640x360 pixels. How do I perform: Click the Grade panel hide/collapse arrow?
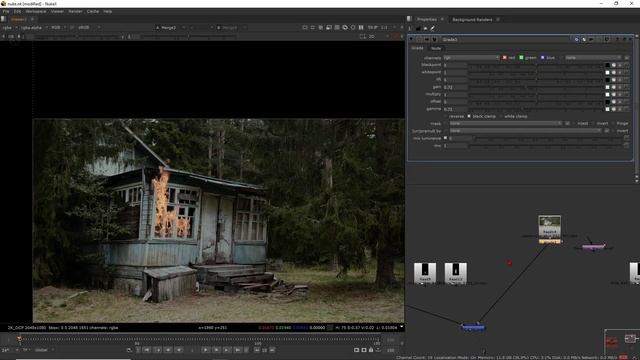(411, 40)
